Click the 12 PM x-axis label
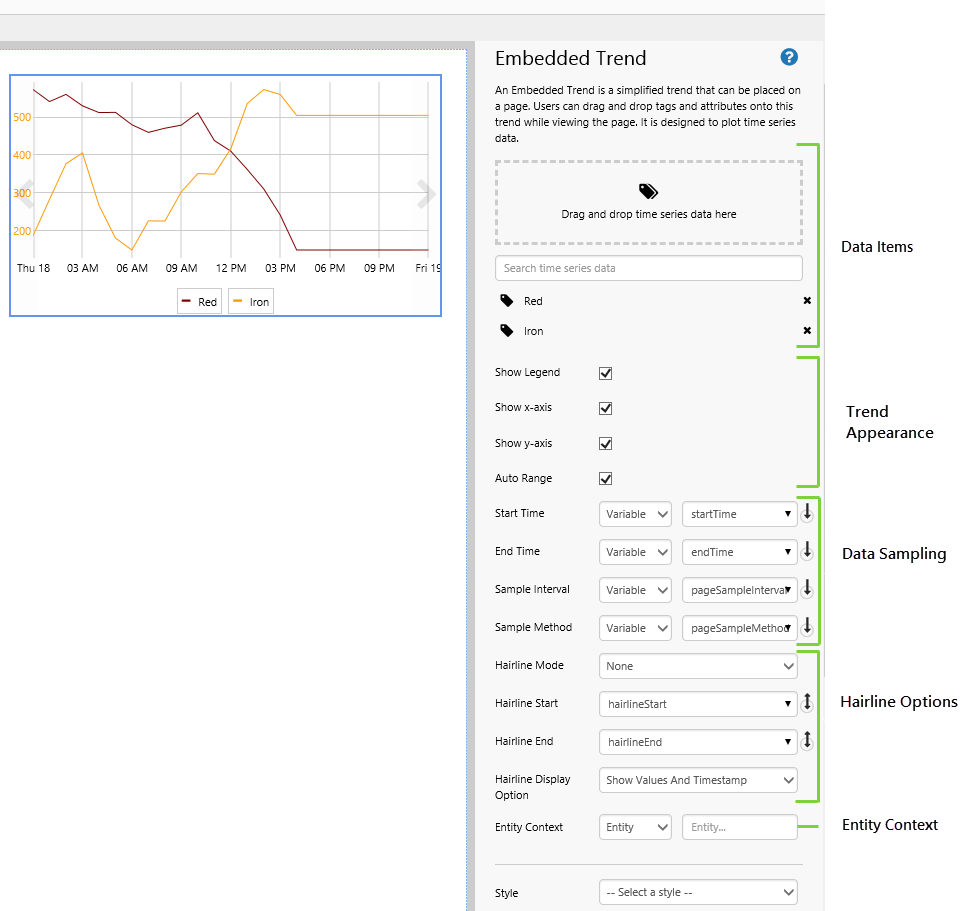 231,268
